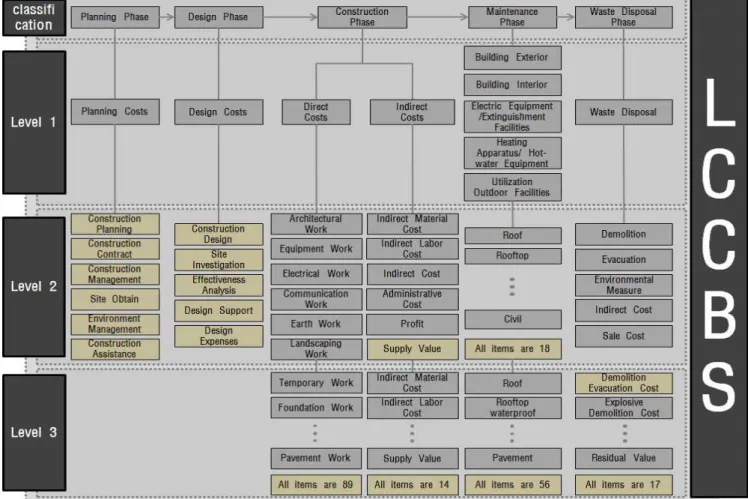Viewport: 748px width, 499px height.
Task: Click the Building Interior box
Action: pos(512,85)
